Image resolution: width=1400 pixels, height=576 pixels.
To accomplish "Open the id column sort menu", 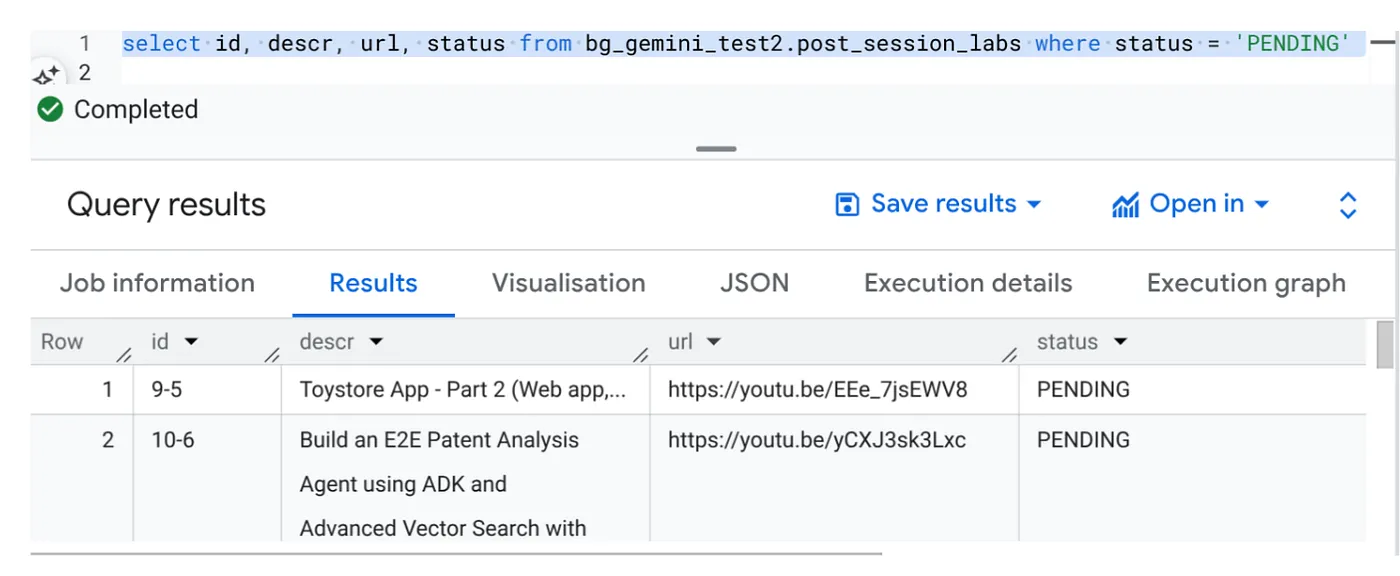I will [x=191, y=342].
